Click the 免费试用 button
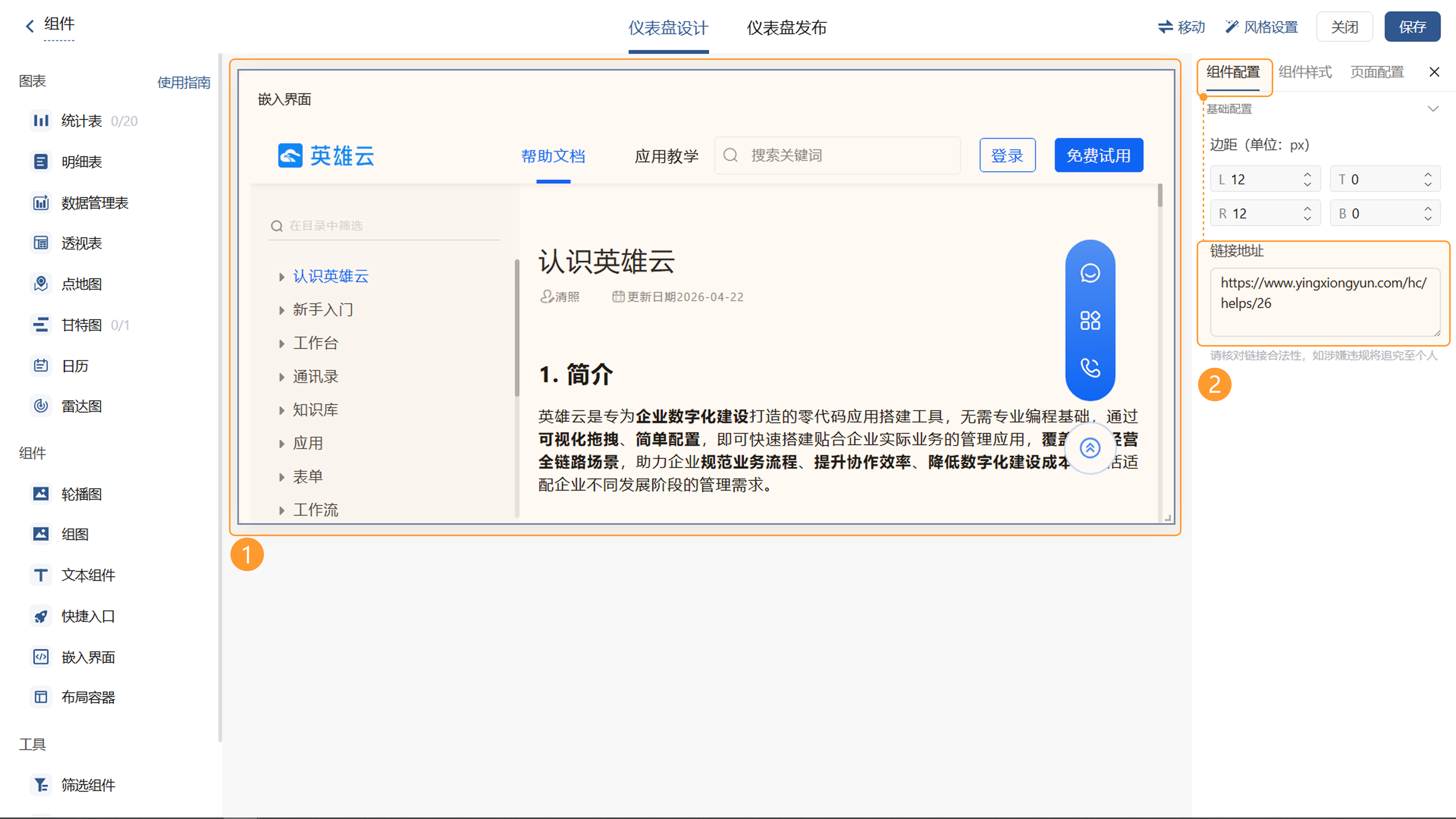Image resolution: width=1456 pixels, height=819 pixels. (1098, 155)
